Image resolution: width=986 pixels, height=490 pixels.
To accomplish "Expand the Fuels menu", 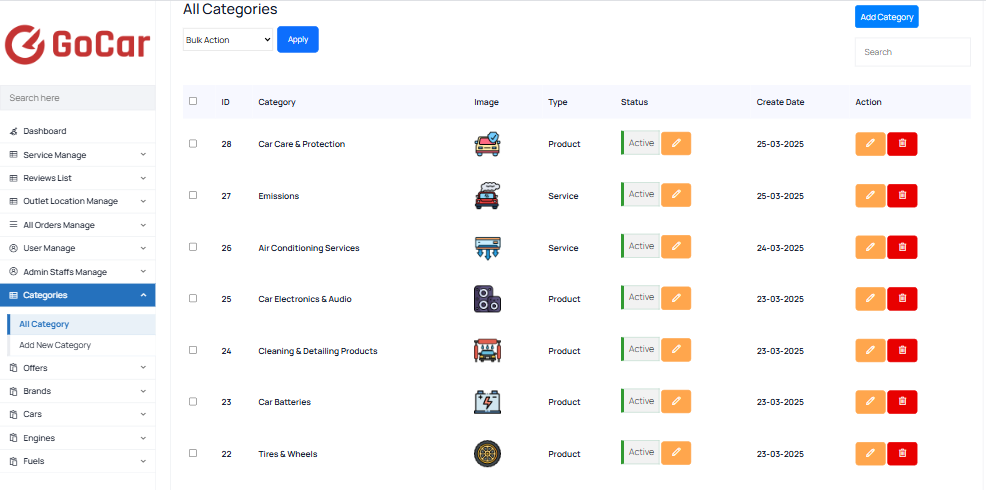I will [x=77, y=461].
